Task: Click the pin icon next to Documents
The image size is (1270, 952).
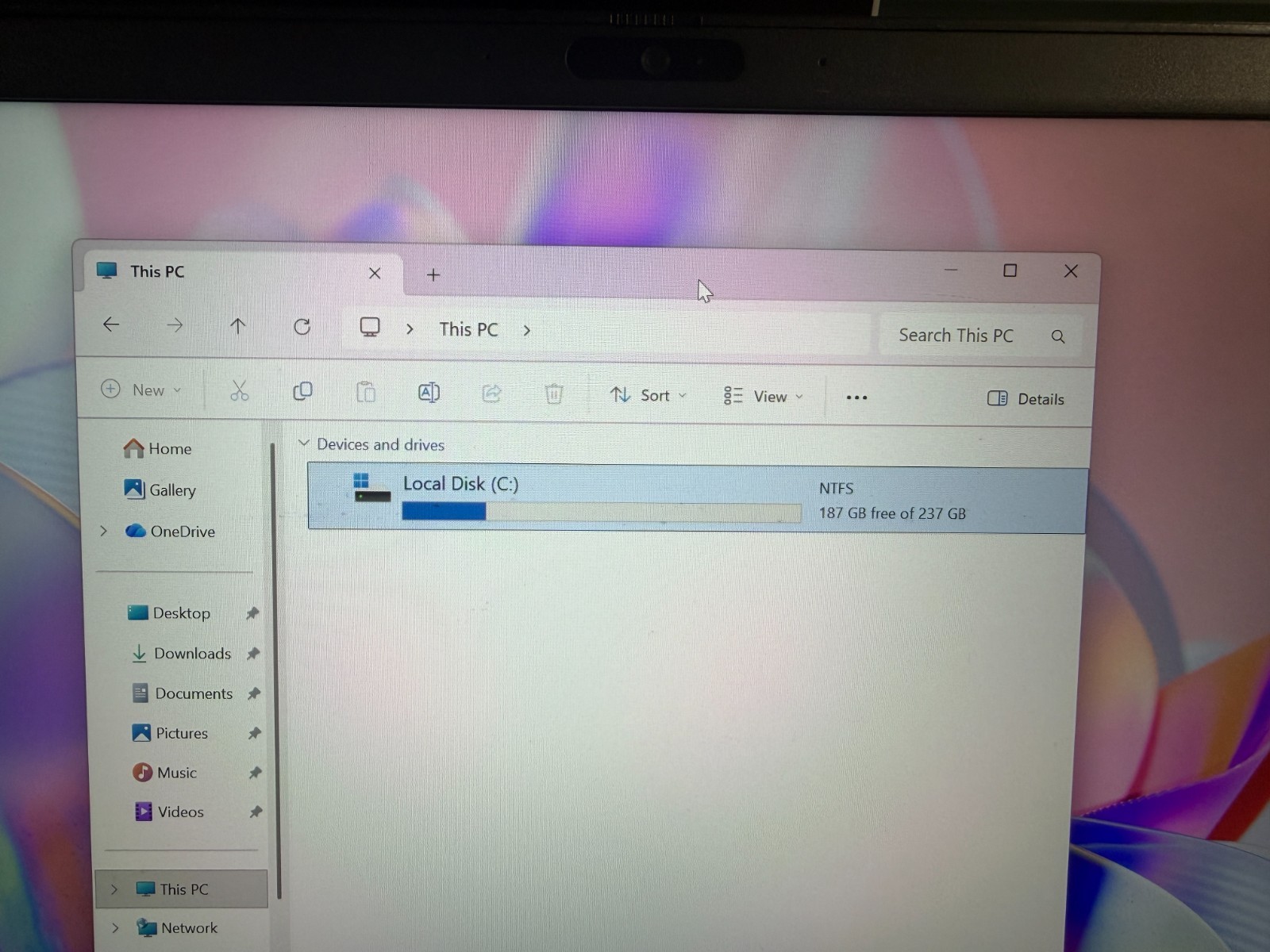Action: (254, 693)
